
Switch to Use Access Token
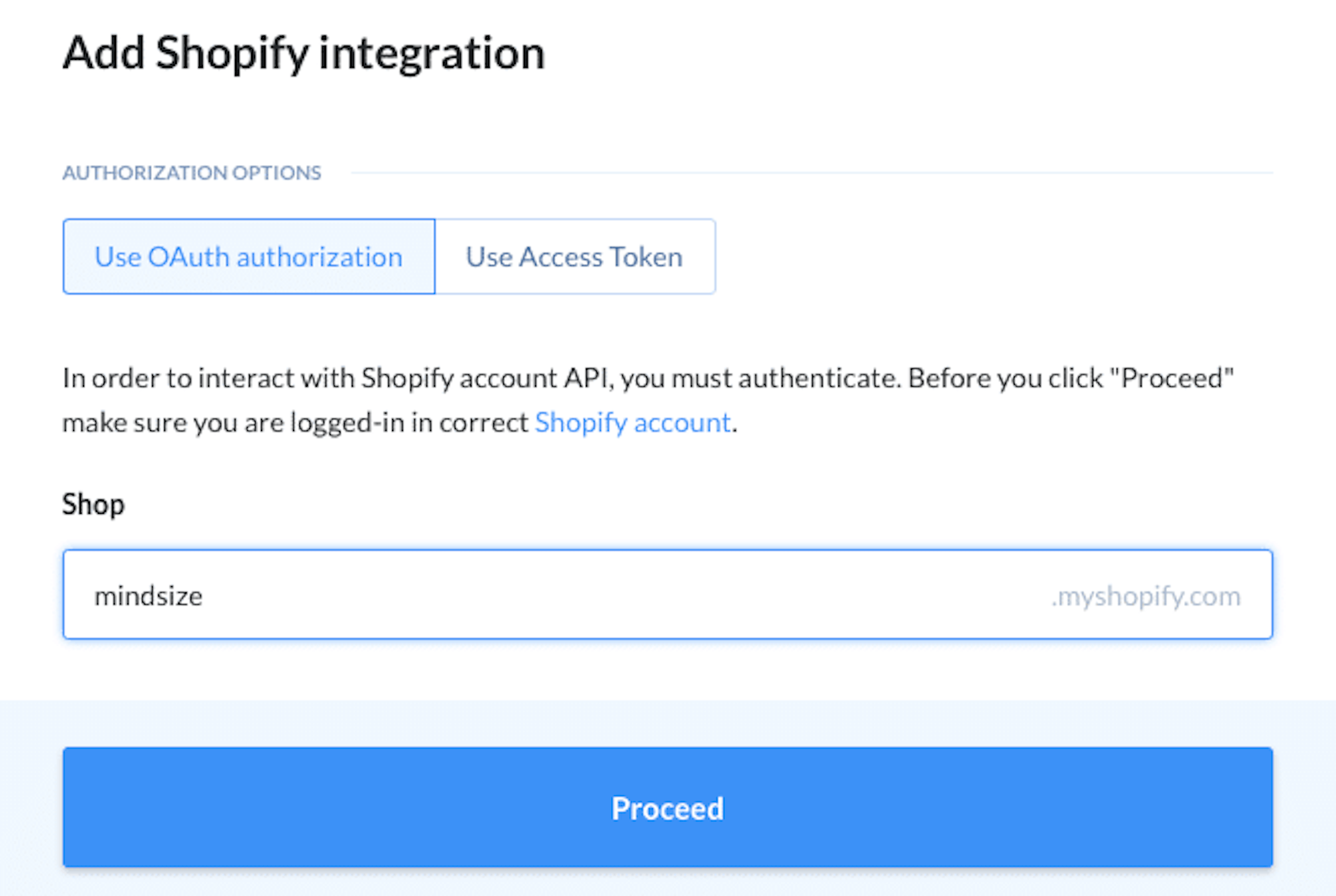[x=575, y=256]
